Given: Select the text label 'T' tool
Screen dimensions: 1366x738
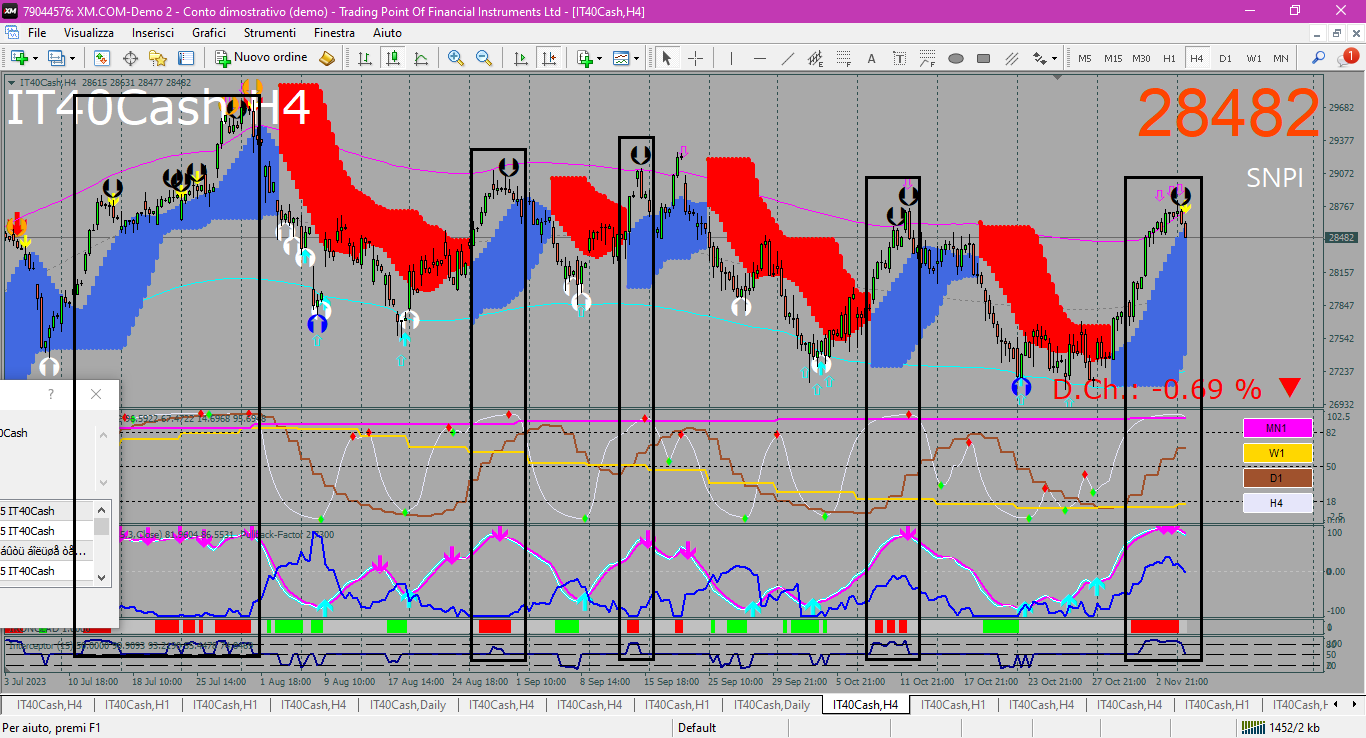Looking at the screenshot, I should 899,58.
